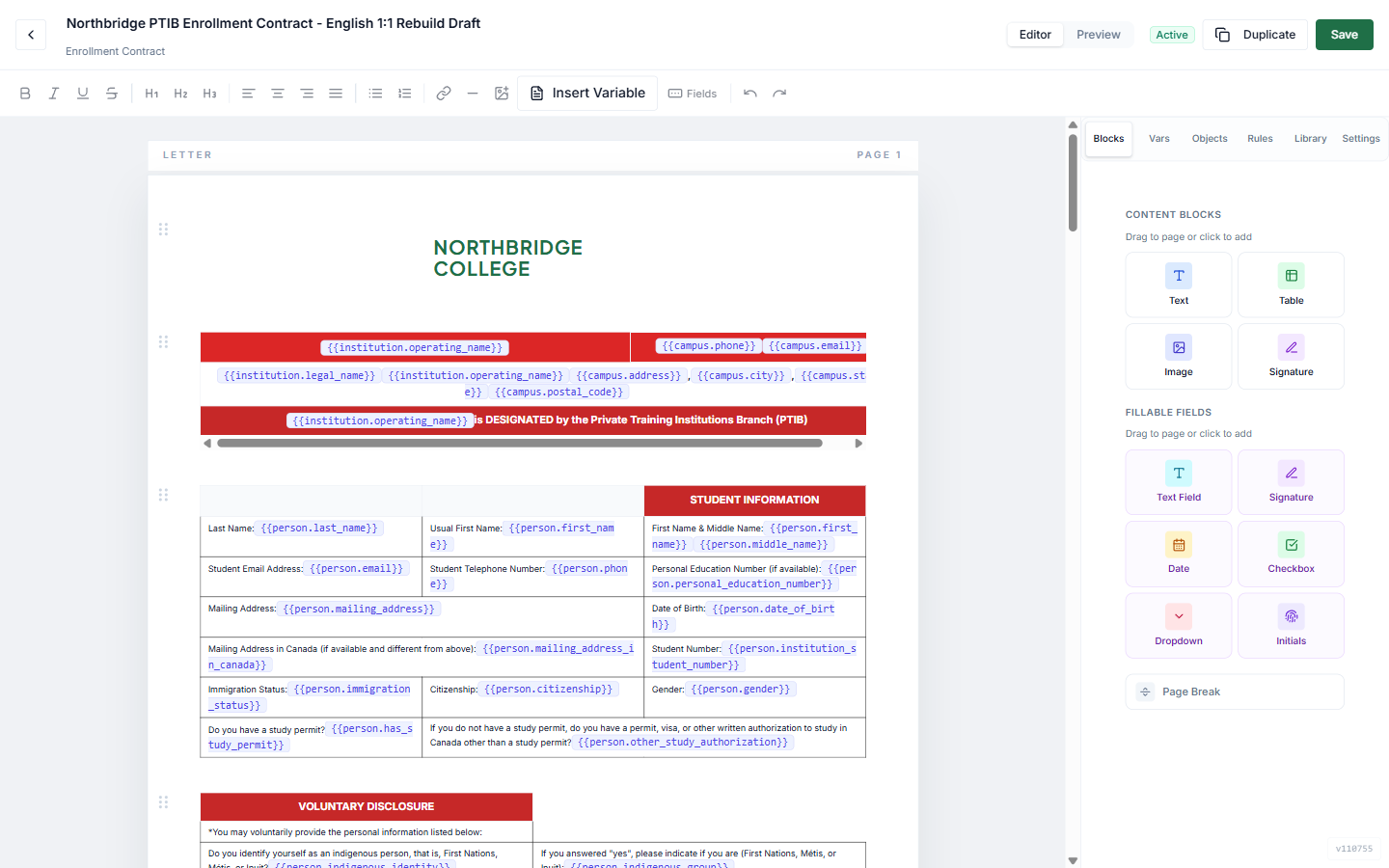Open the Fields toolbar option
The image size is (1389, 868).
(693, 94)
